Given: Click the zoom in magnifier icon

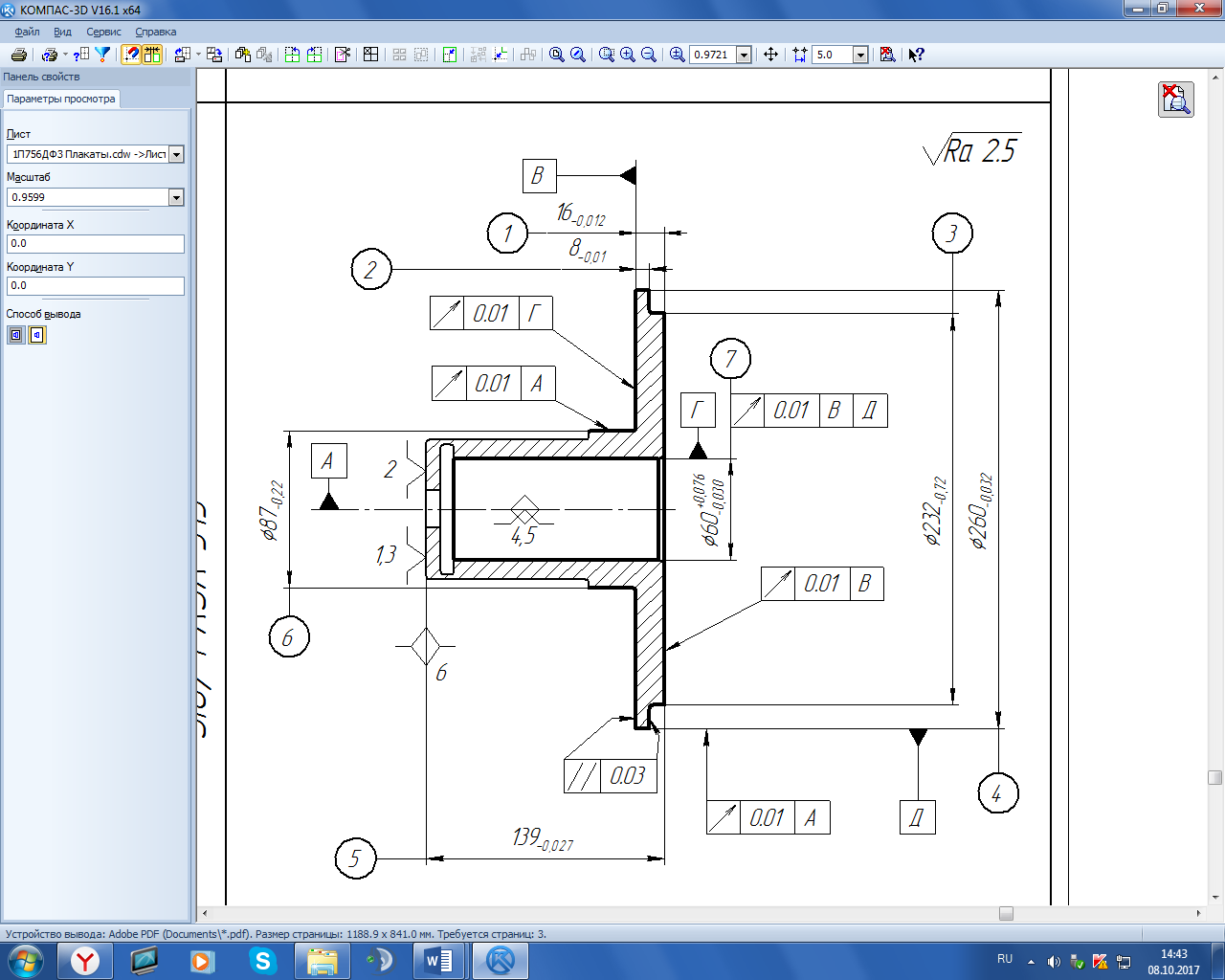Looking at the screenshot, I should [x=628, y=55].
